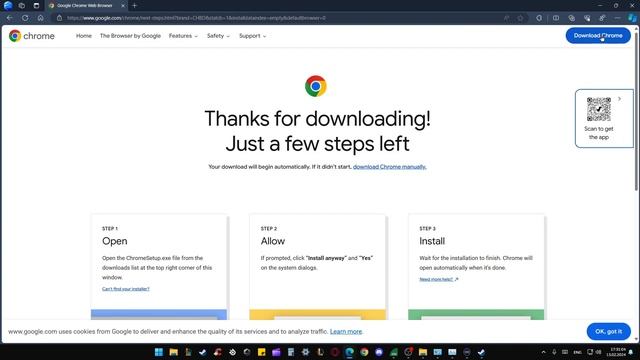Add page to favorites with star icon
This screenshot has height=360, width=640.
point(520,18)
